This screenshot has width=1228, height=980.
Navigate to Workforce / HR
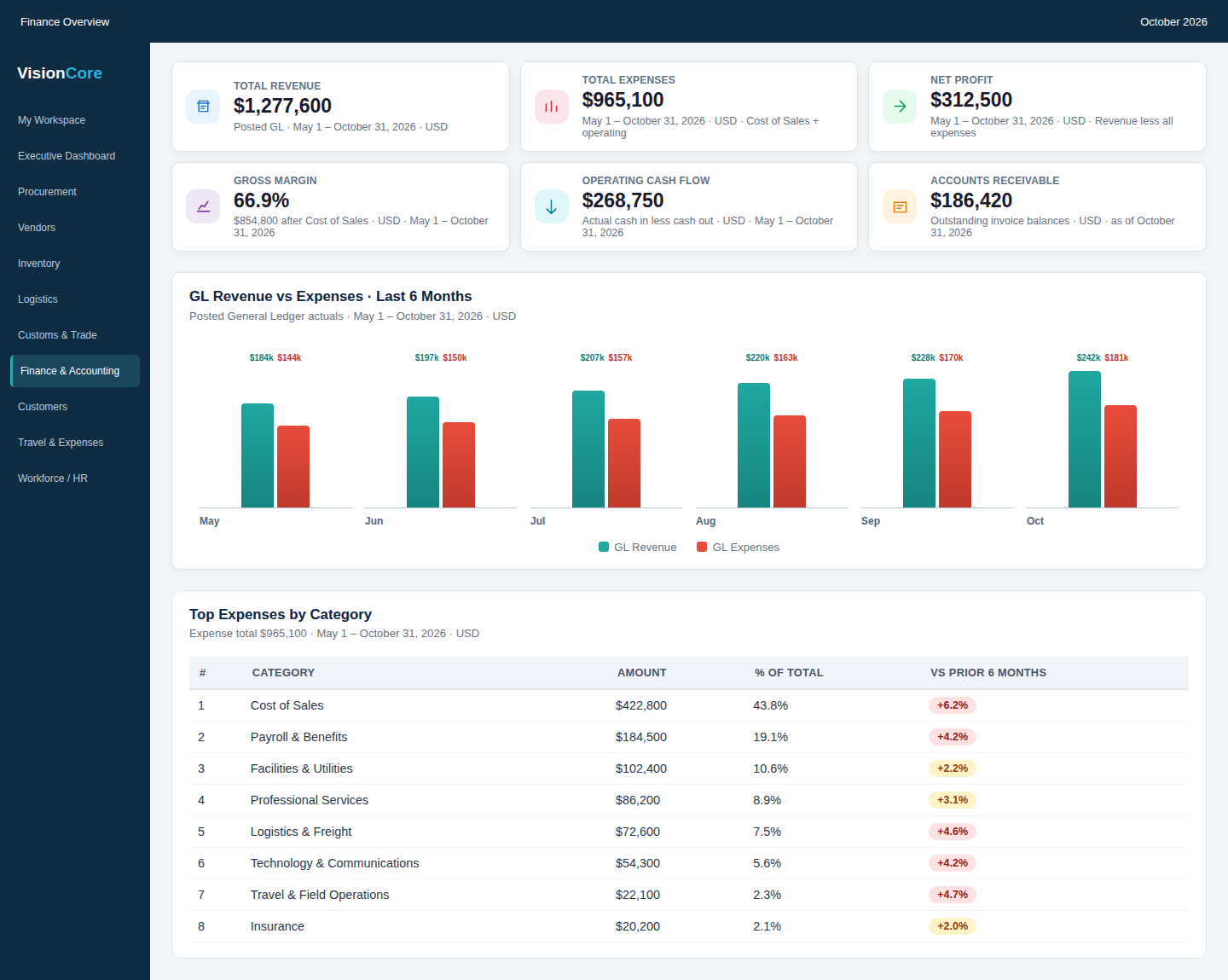75,478
